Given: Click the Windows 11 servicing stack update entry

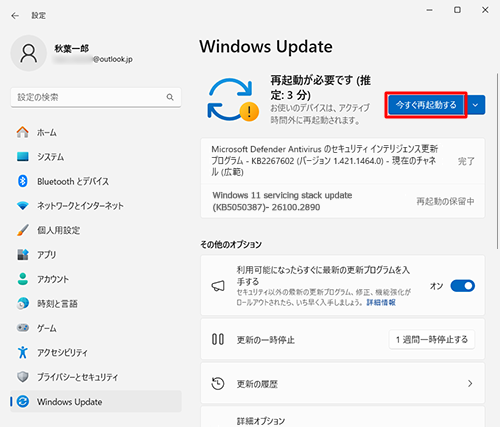Looking at the screenshot, I should tap(343, 201).
